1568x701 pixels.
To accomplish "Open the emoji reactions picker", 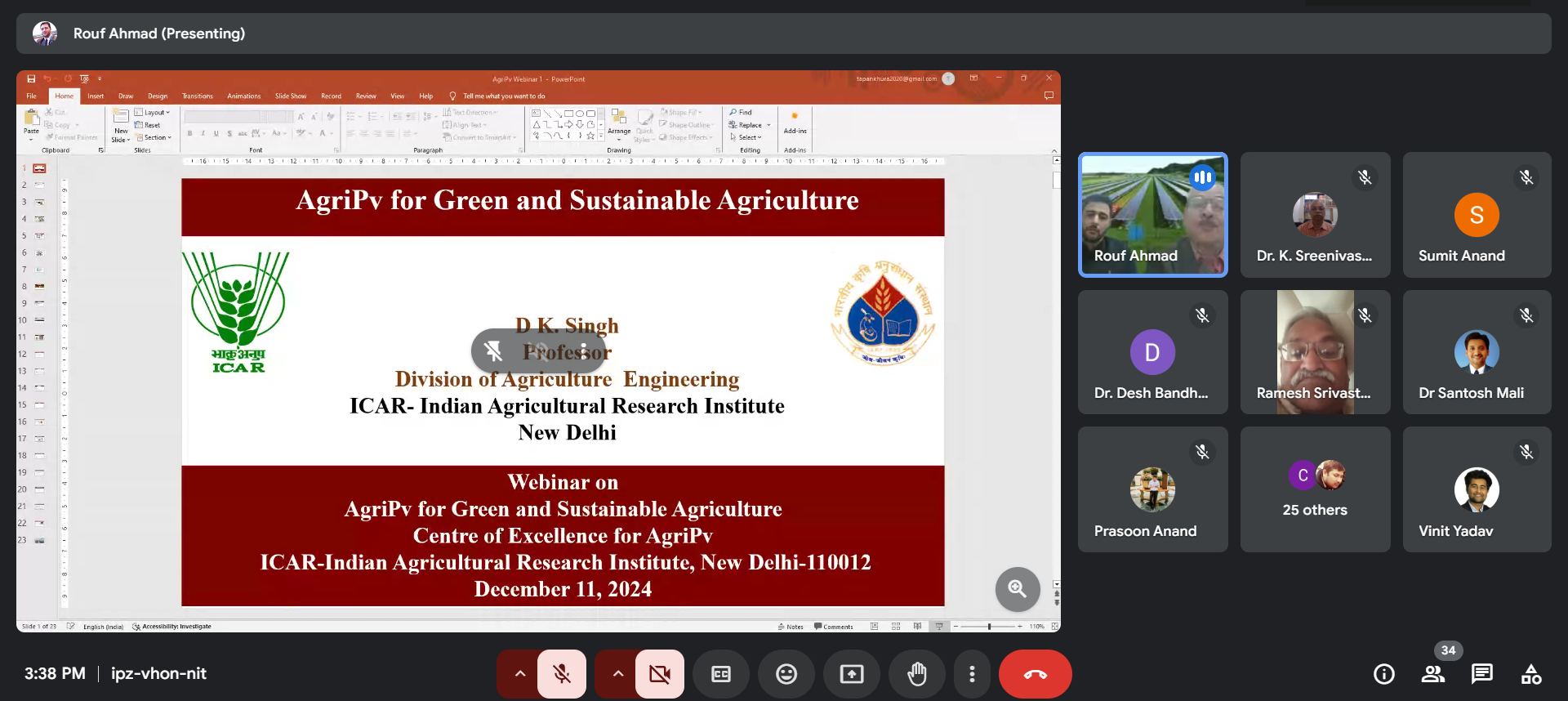I will [x=786, y=674].
